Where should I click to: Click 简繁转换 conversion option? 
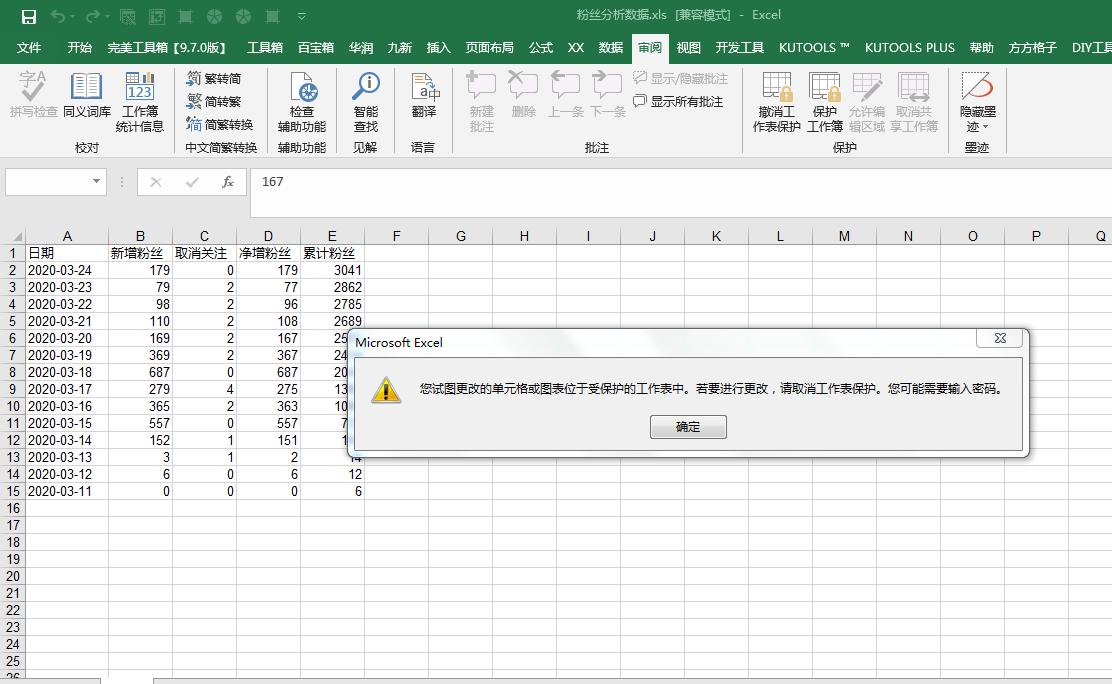point(220,125)
